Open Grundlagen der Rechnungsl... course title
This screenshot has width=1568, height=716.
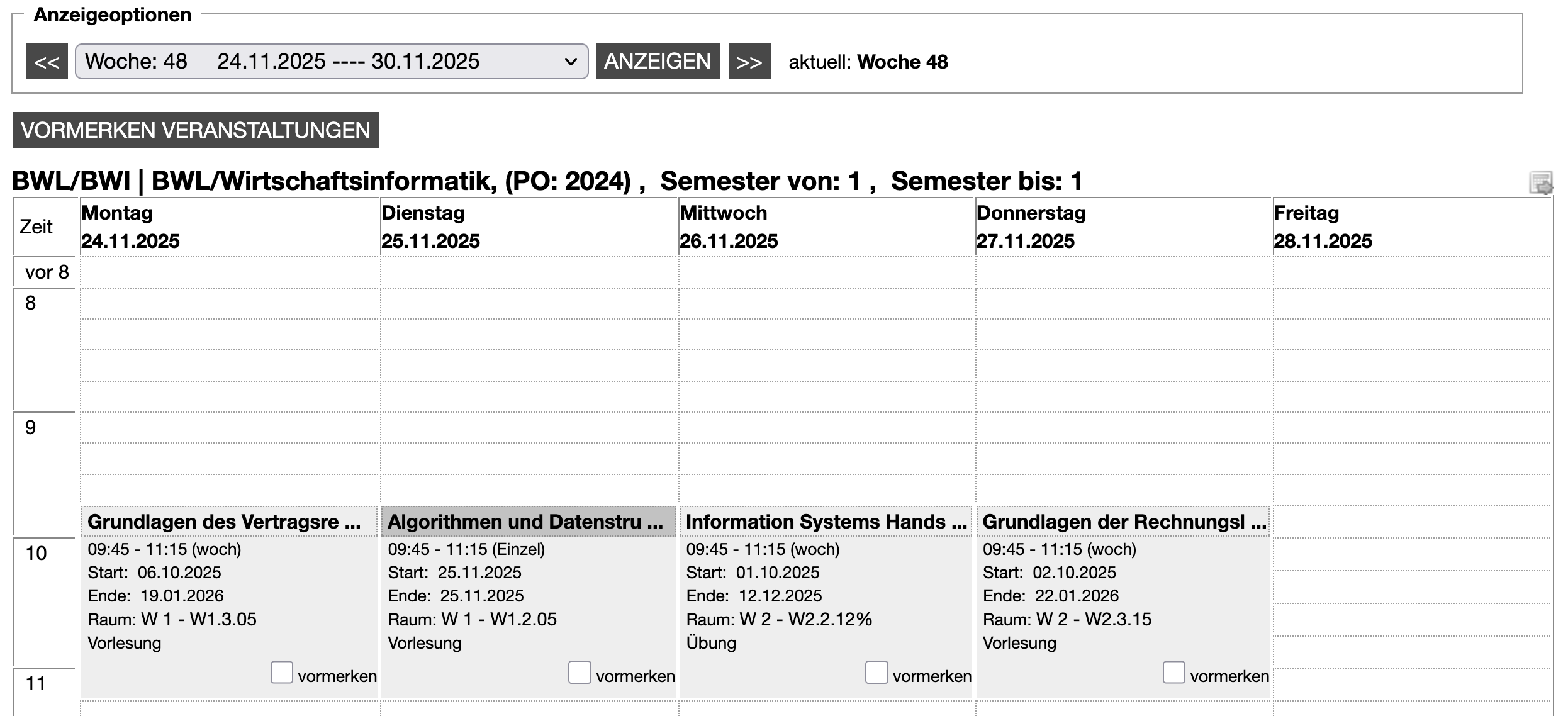click(x=1124, y=522)
